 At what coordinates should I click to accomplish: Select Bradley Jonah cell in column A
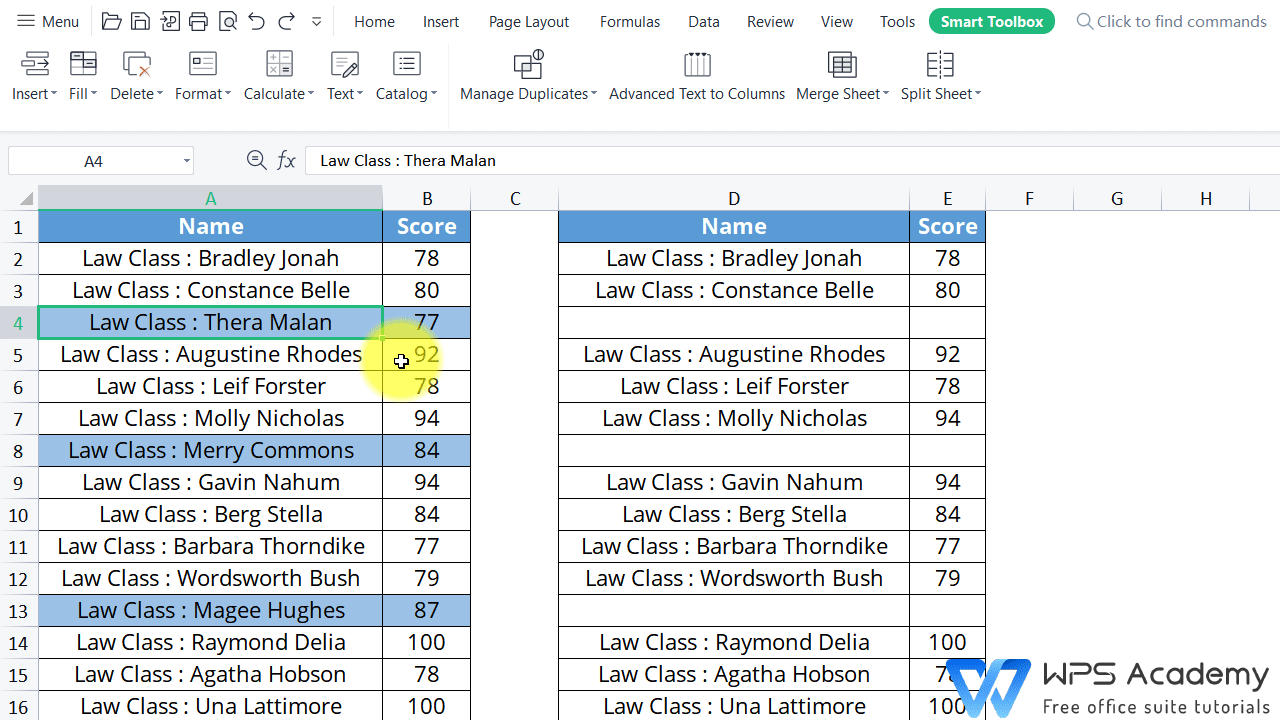pos(210,259)
